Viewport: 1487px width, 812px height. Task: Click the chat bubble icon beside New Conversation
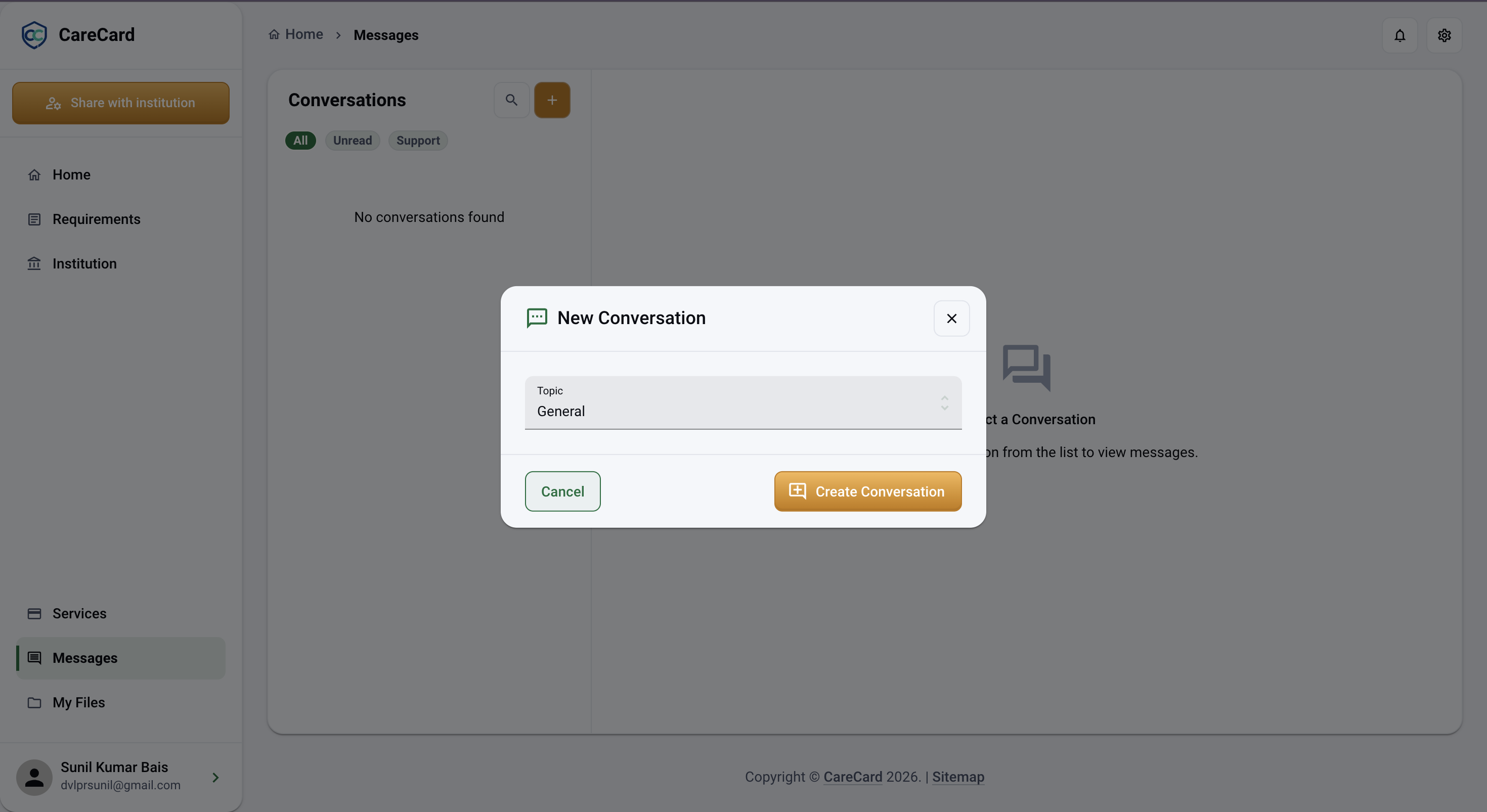point(537,318)
